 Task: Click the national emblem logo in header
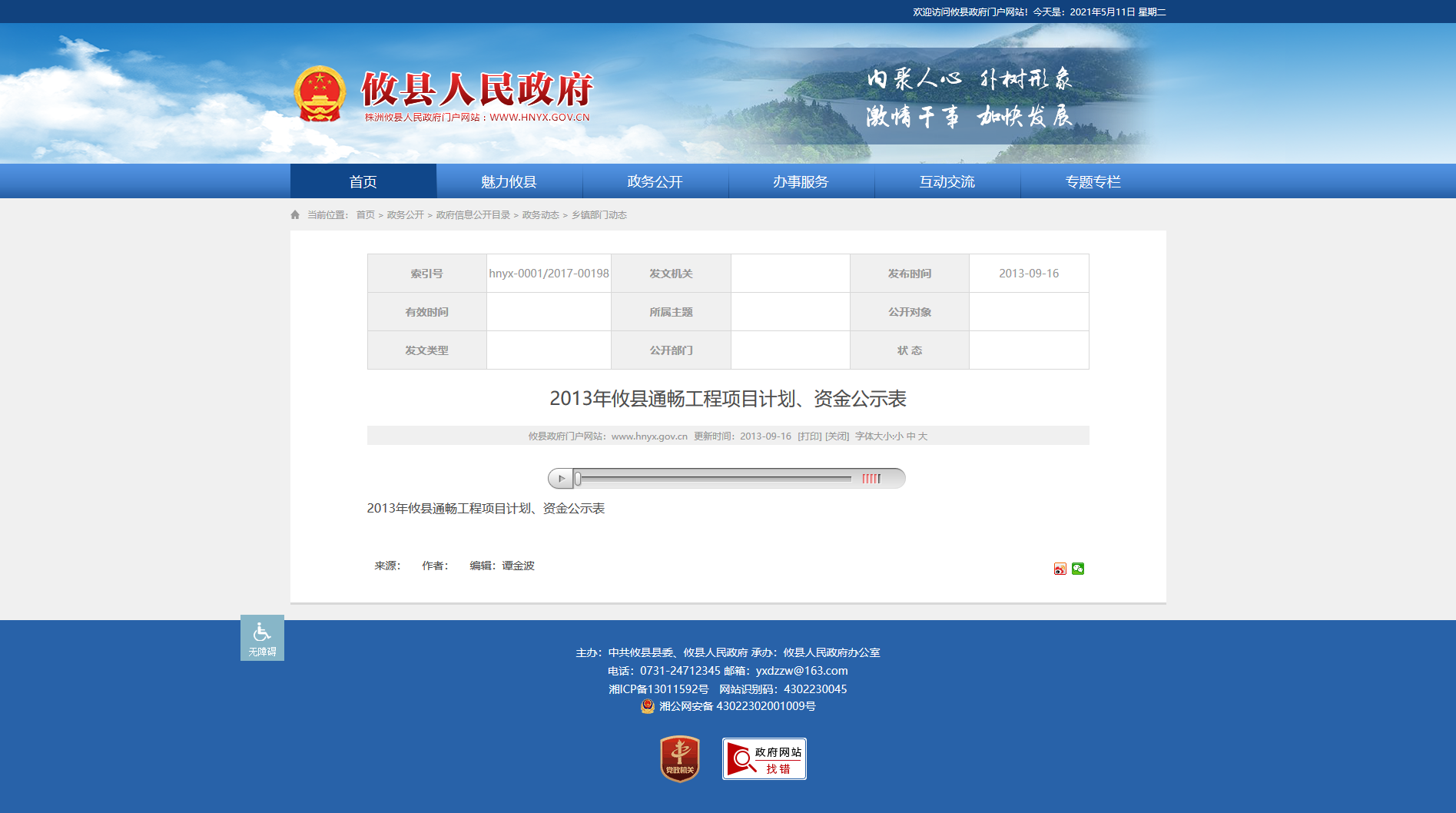tap(320, 95)
